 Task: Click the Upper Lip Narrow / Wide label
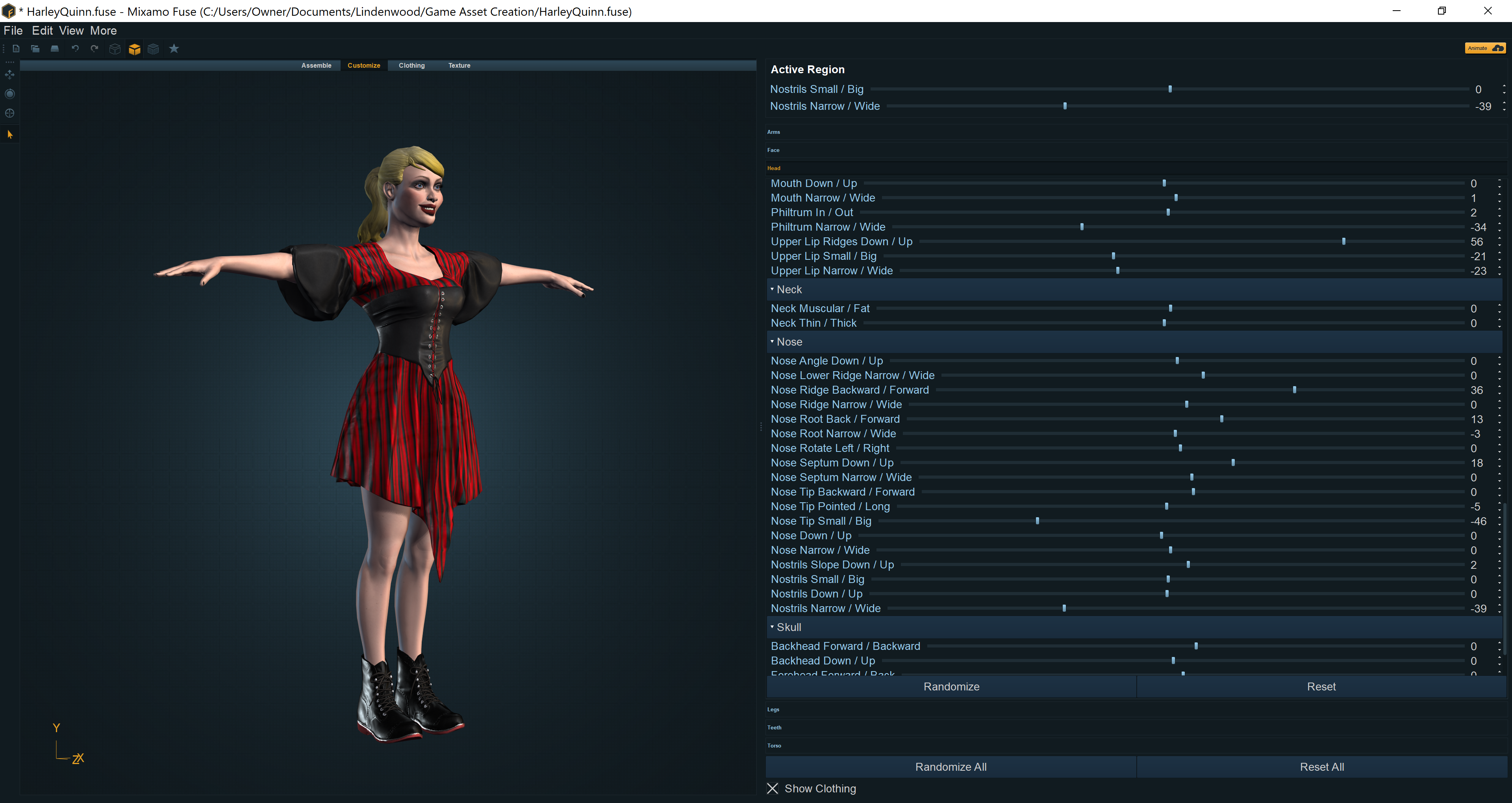(x=832, y=271)
